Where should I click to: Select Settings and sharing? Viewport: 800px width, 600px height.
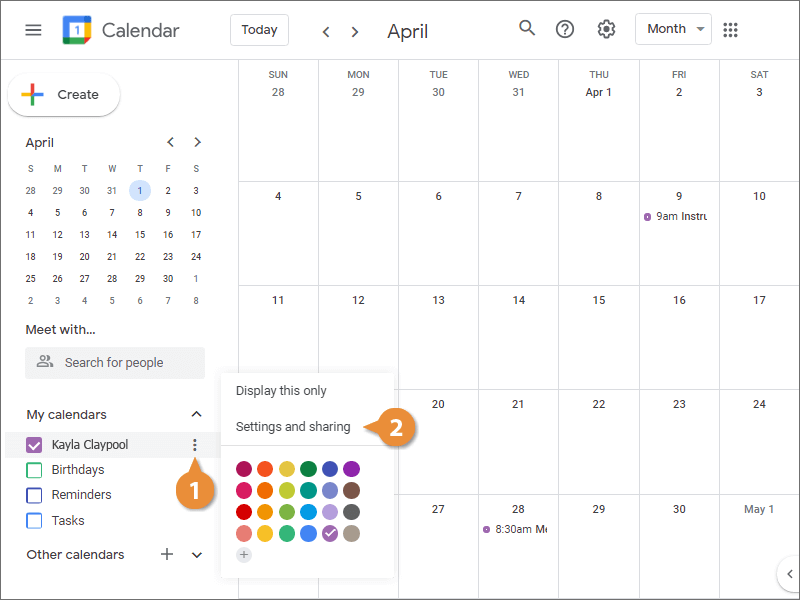coord(293,427)
